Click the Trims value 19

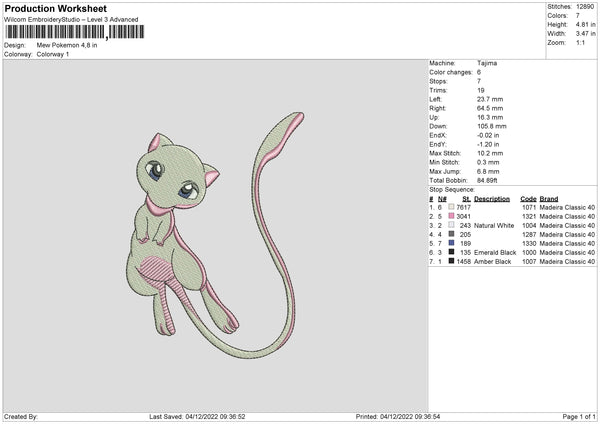click(x=481, y=90)
